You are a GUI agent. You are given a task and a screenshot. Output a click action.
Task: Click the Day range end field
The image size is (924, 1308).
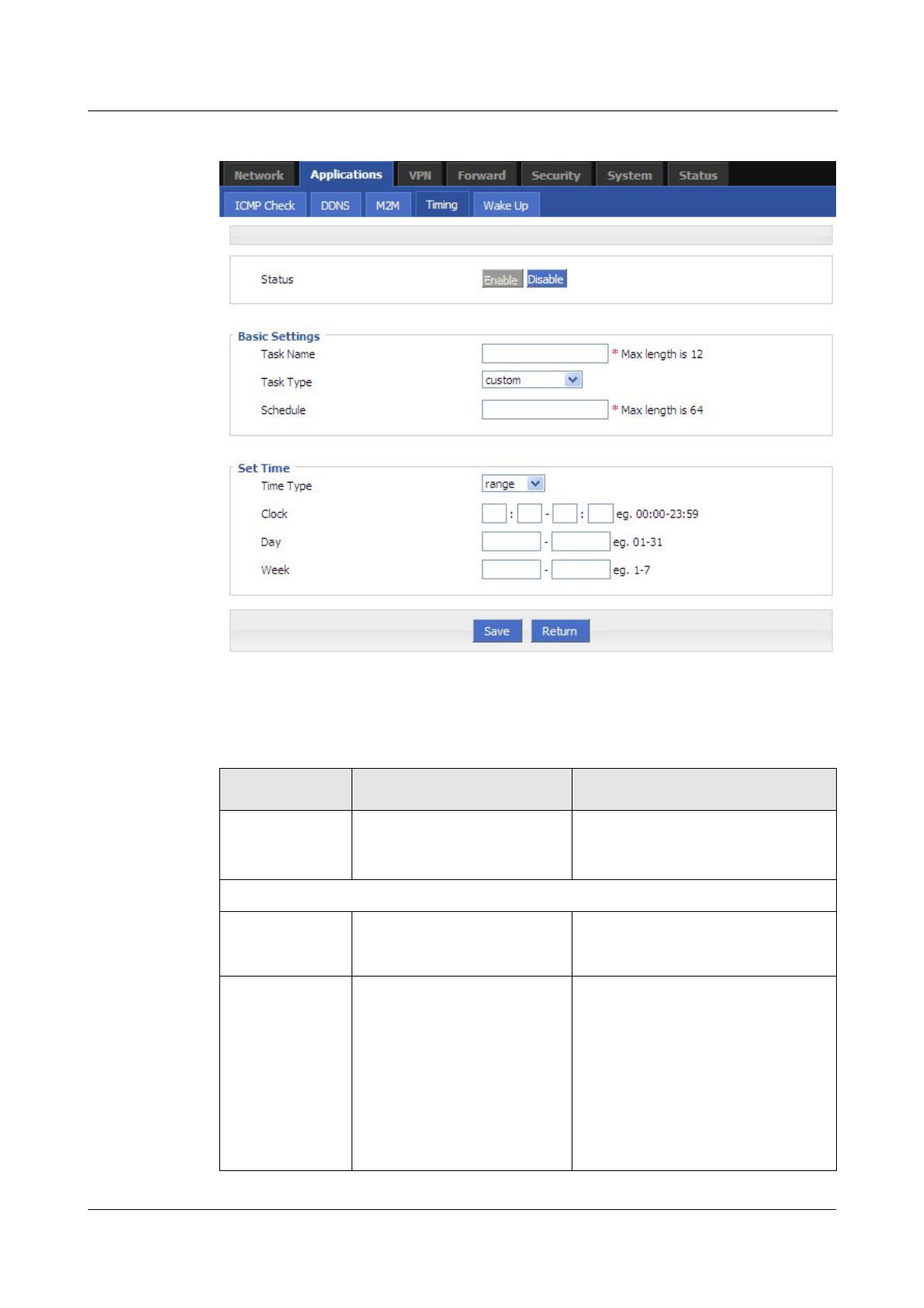[581, 542]
